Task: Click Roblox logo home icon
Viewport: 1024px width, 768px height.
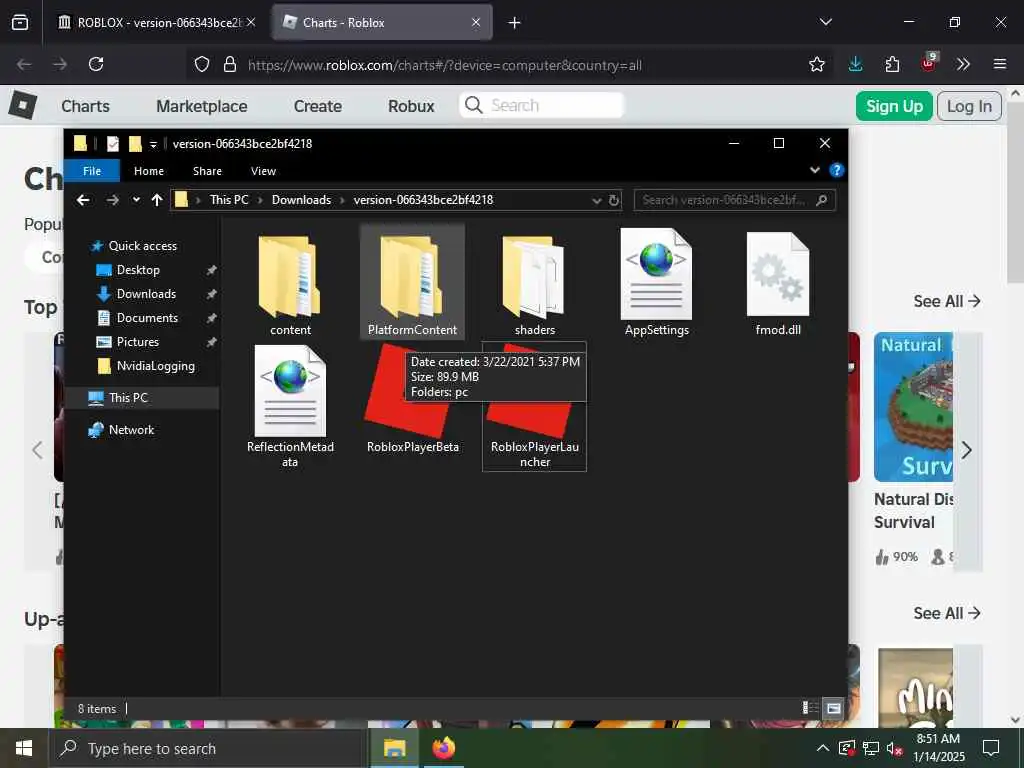Action: pos(23,105)
